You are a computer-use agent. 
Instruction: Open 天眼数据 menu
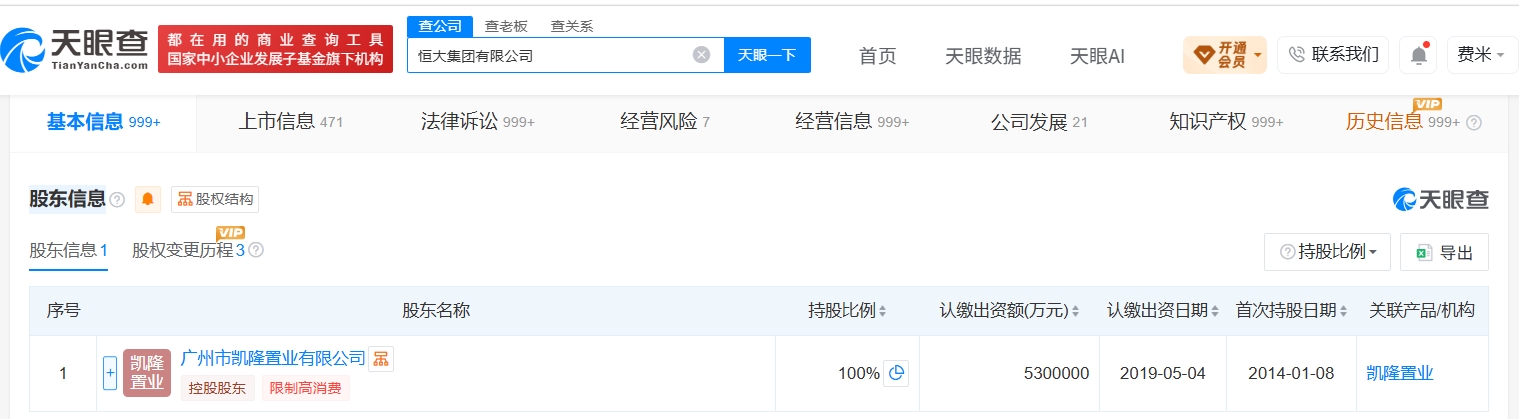click(x=983, y=56)
